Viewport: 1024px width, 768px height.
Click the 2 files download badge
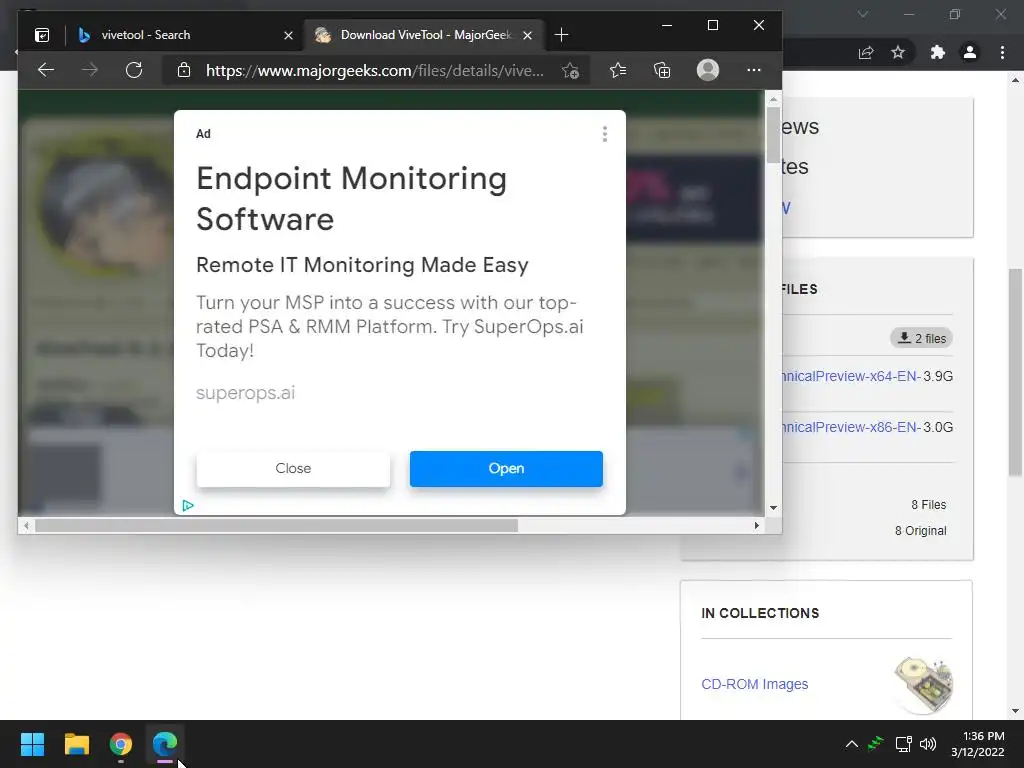pyautogui.click(x=921, y=338)
